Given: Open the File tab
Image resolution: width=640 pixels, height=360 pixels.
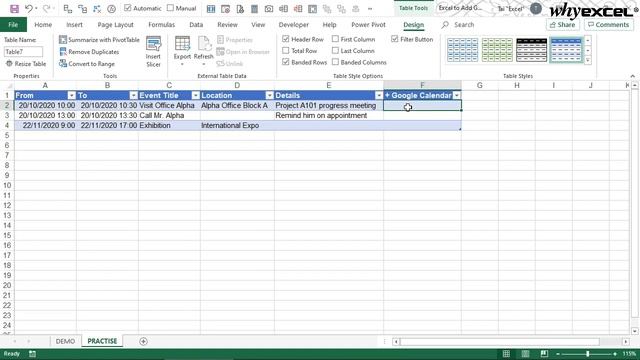Looking at the screenshot, I should click(13, 25).
